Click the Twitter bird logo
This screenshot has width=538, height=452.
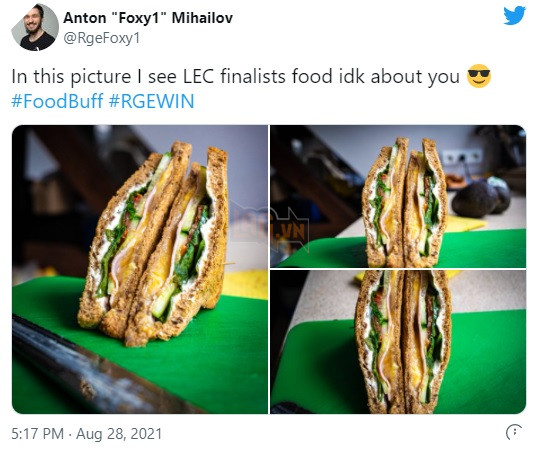514,15
